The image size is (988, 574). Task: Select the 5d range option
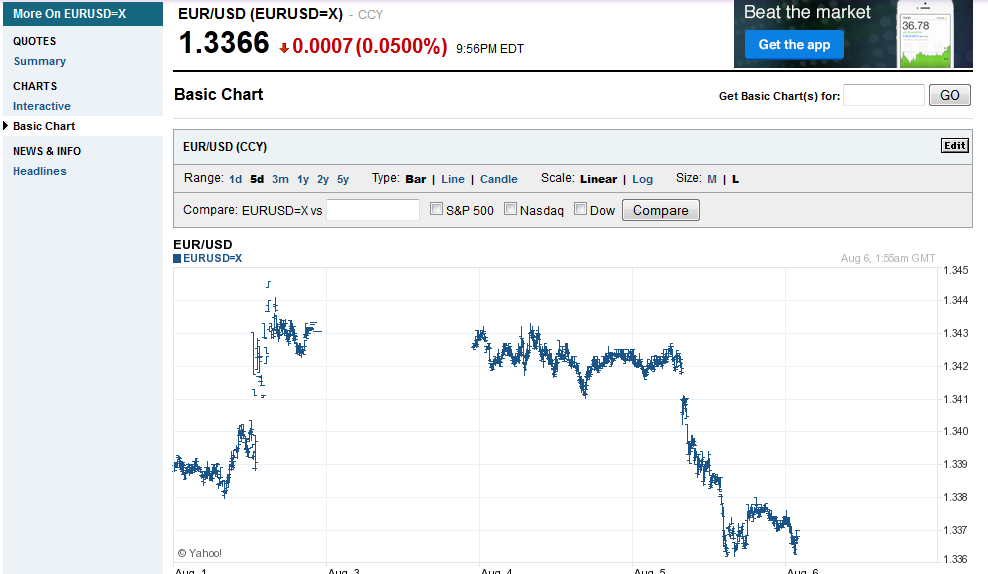coord(257,179)
